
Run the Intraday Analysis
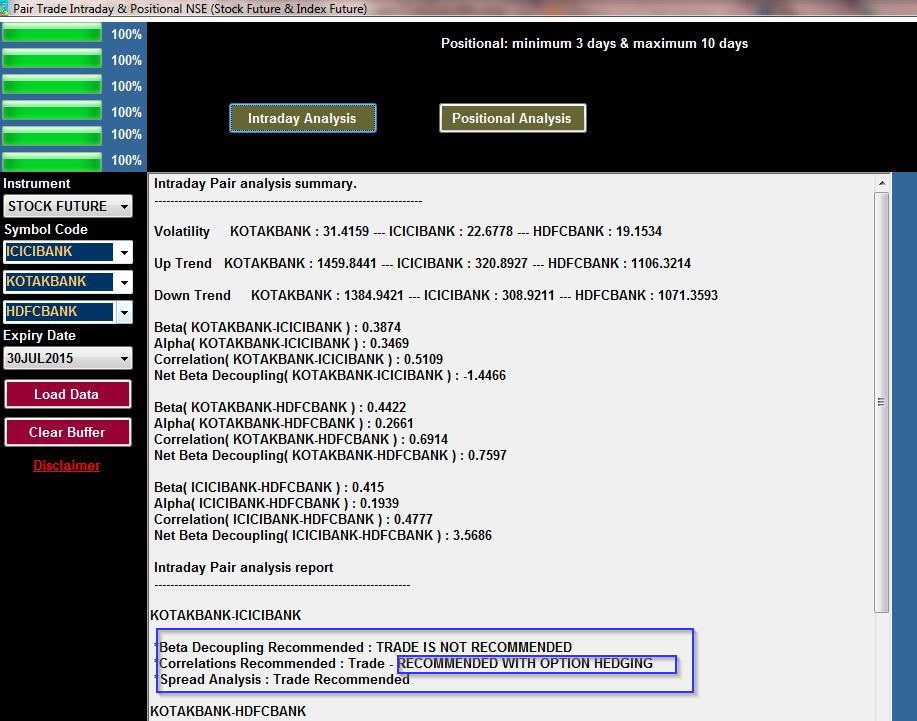[x=302, y=118]
